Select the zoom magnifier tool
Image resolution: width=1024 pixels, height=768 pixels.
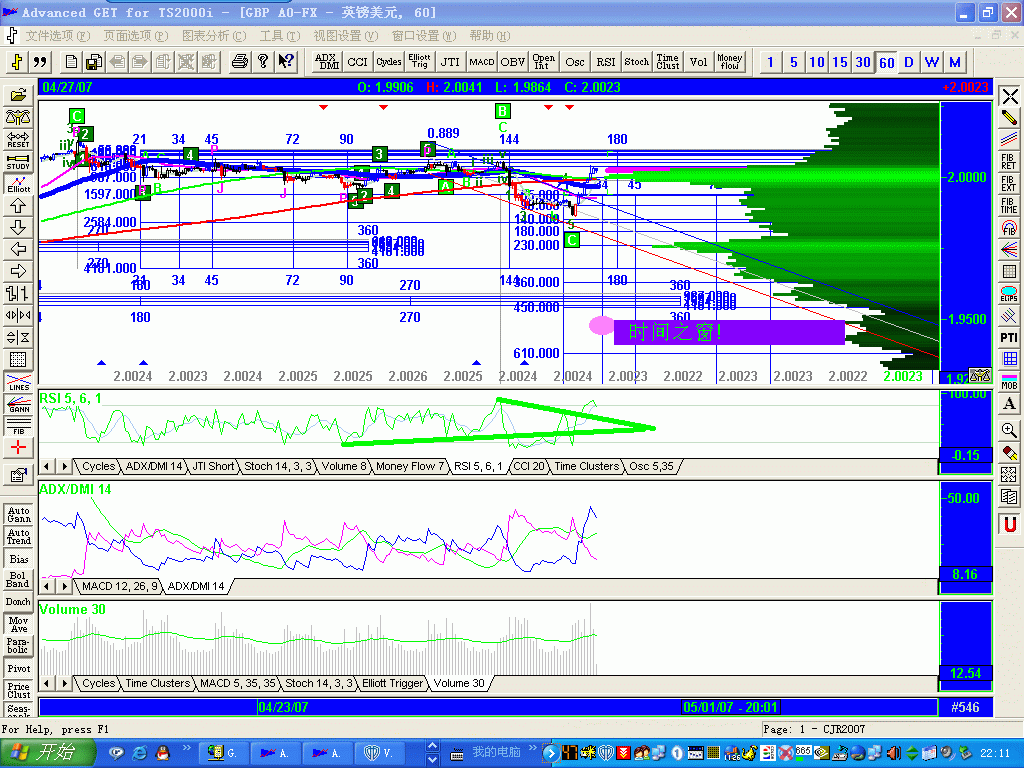click(1009, 430)
